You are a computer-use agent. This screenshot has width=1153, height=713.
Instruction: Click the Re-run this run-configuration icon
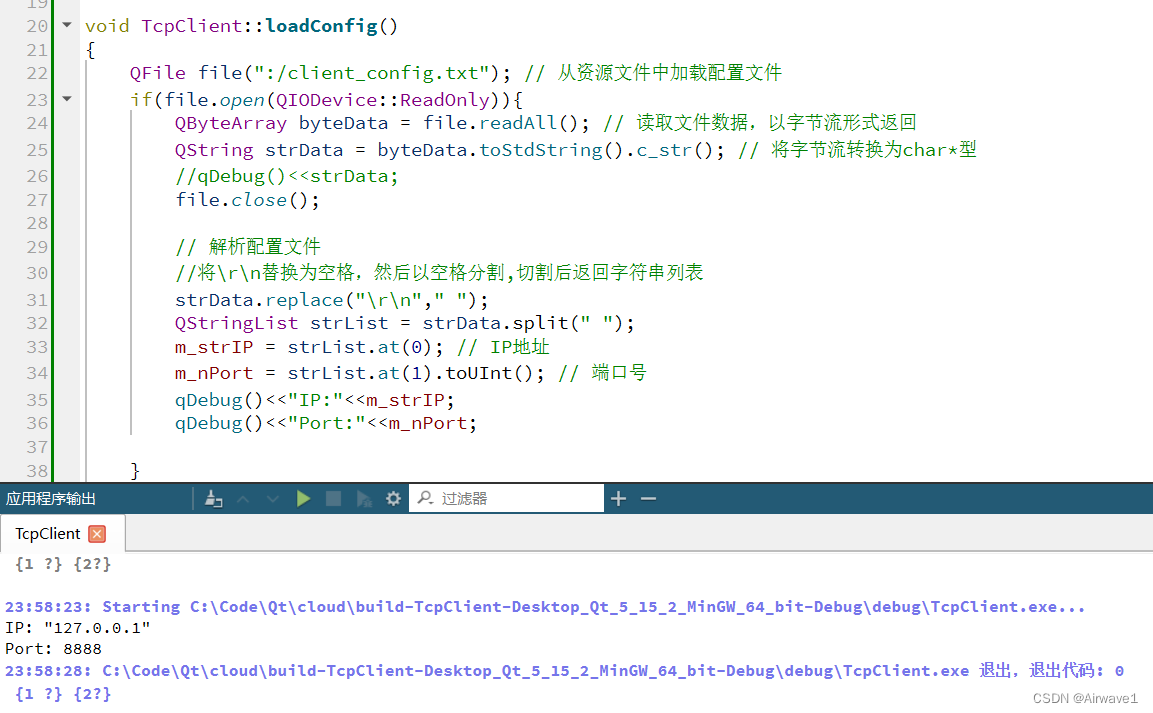point(363,497)
